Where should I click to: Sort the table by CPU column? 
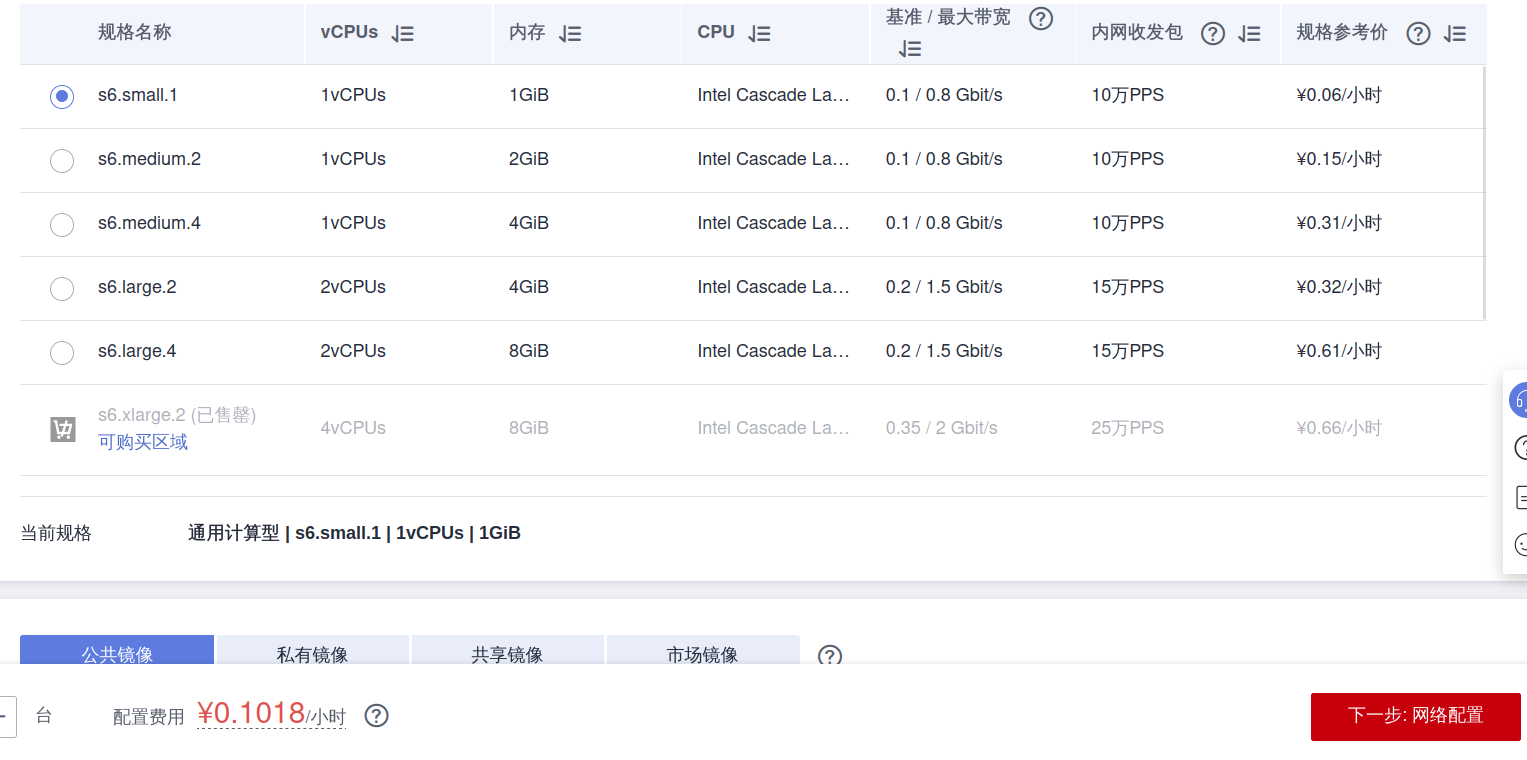tap(760, 33)
